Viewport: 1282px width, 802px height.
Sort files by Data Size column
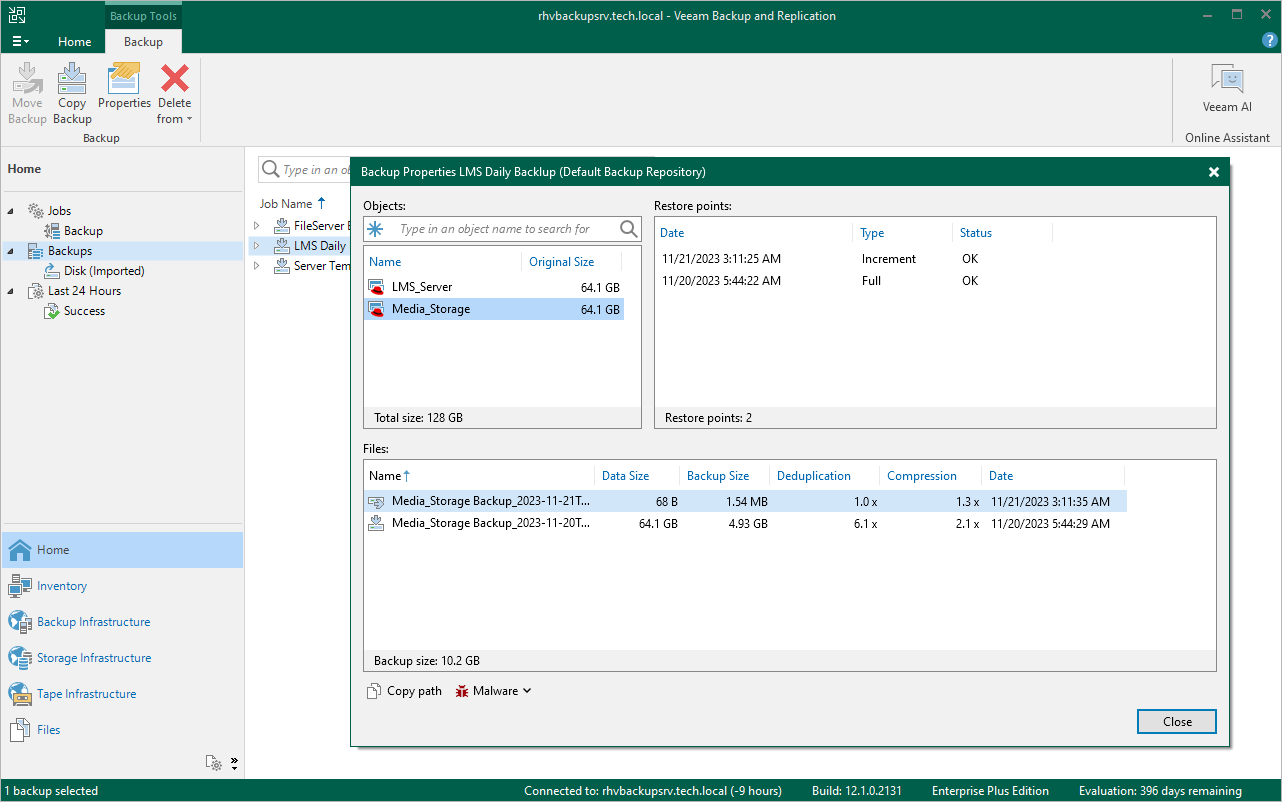[x=625, y=476]
